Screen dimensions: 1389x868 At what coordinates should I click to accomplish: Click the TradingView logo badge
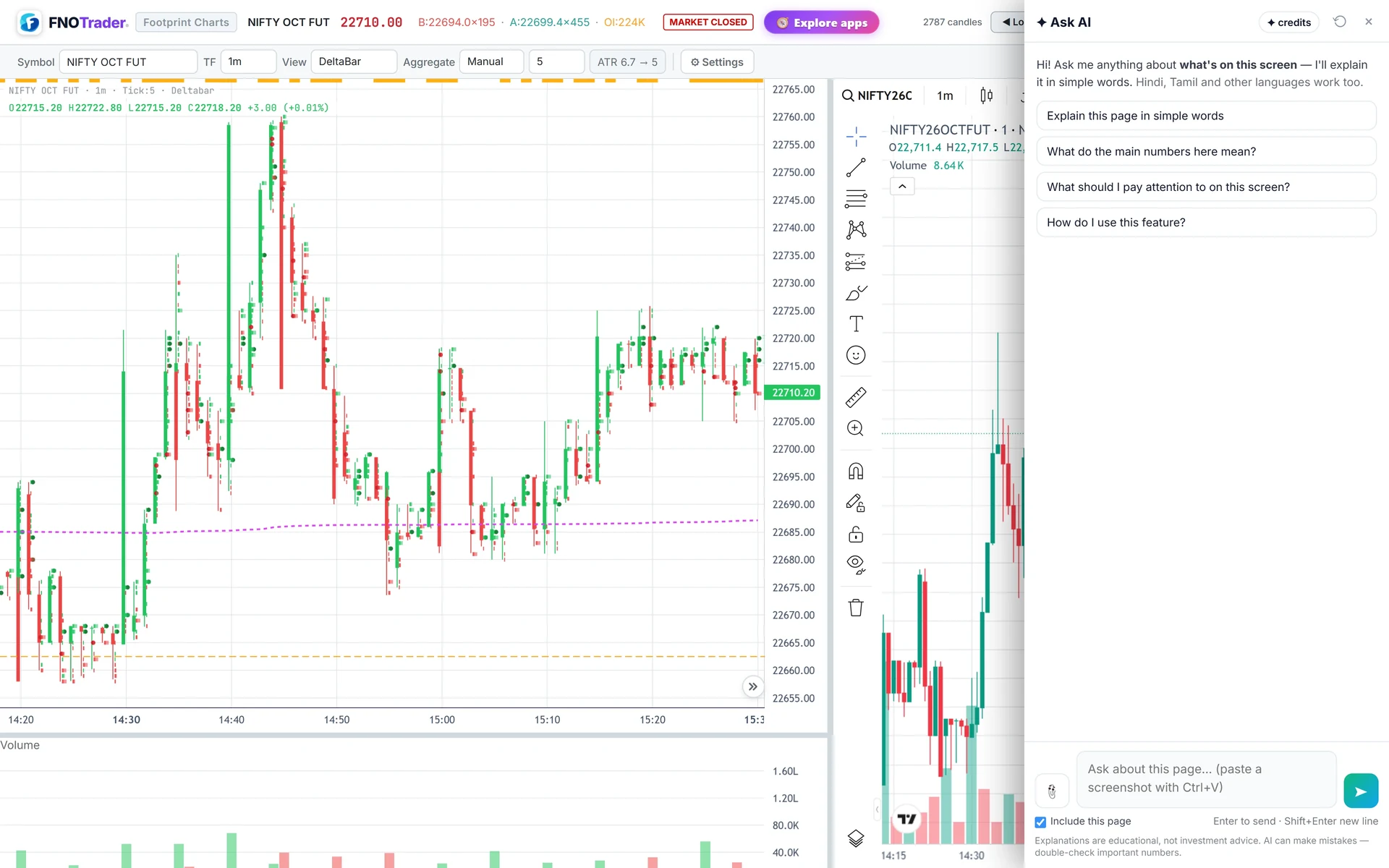click(906, 819)
